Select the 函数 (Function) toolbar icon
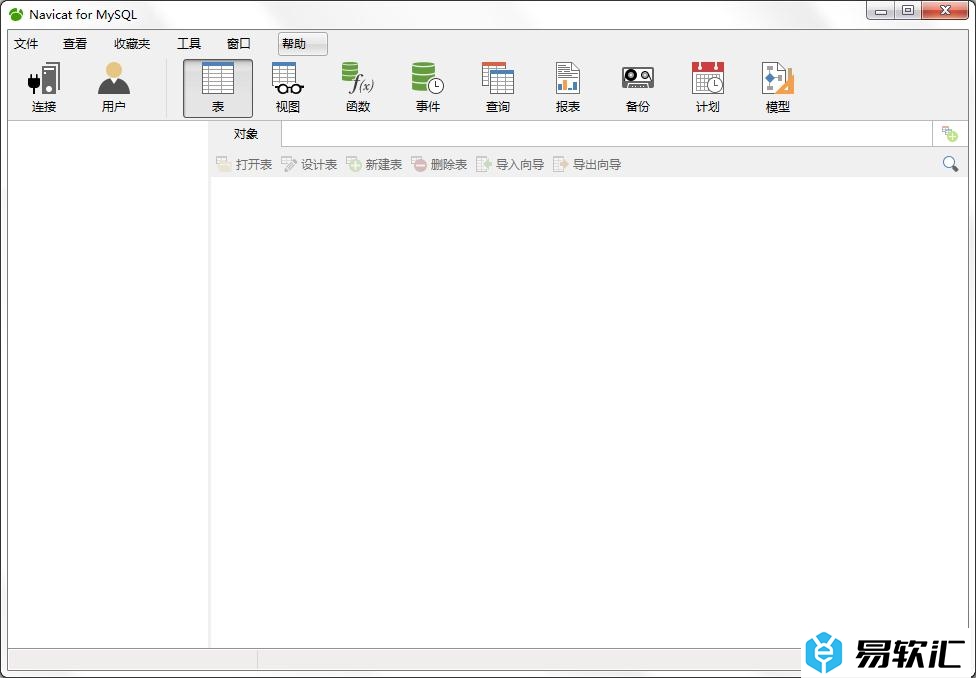The image size is (976, 678). pos(358,88)
